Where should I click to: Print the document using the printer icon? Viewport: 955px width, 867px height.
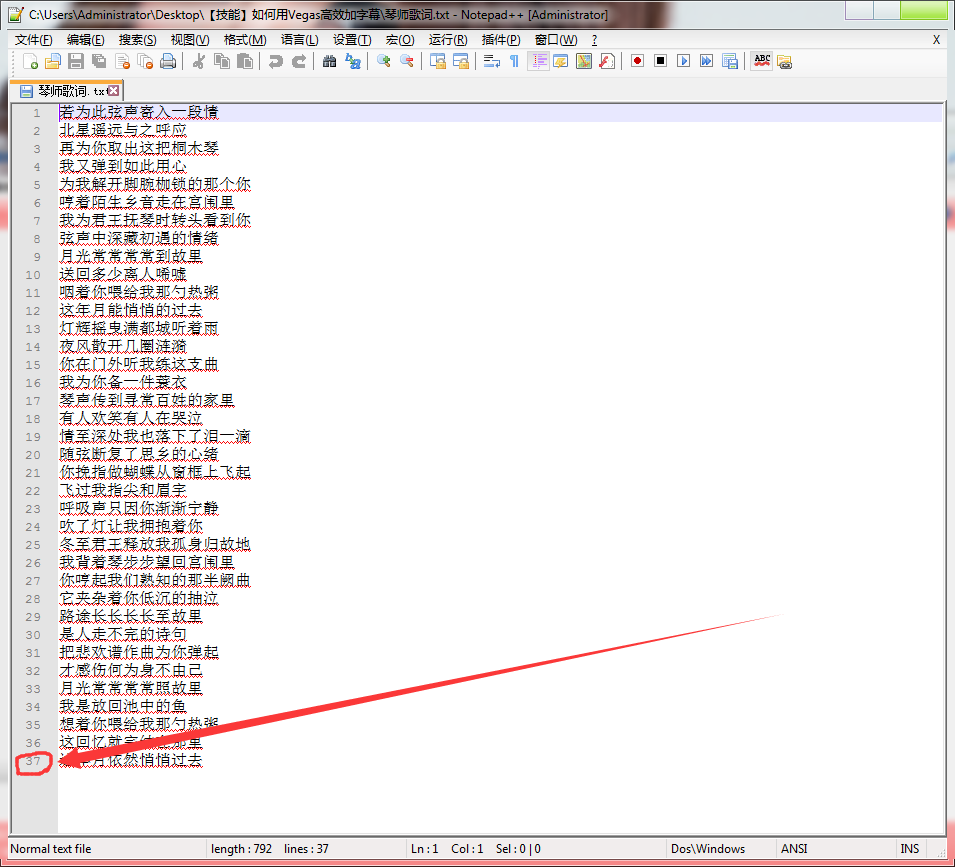(168, 61)
